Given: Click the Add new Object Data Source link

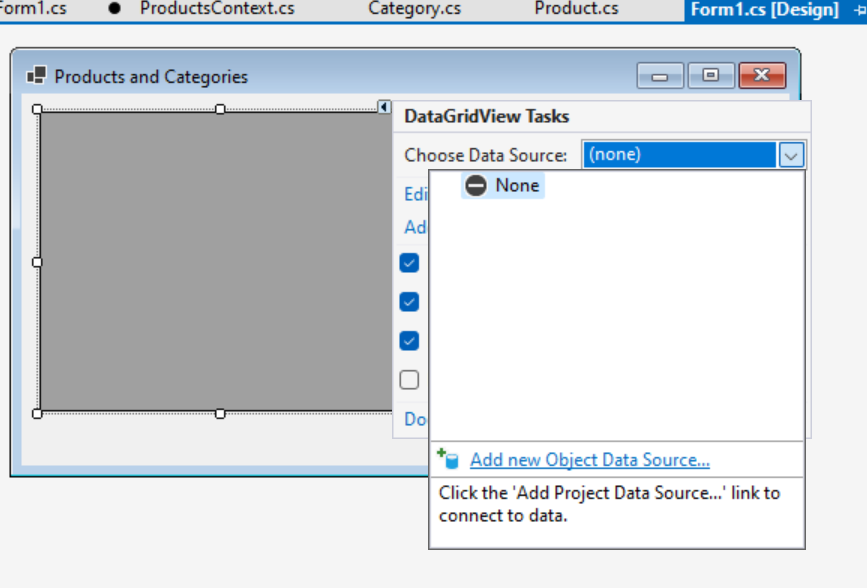Looking at the screenshot, I should click(x=589, y=458).
